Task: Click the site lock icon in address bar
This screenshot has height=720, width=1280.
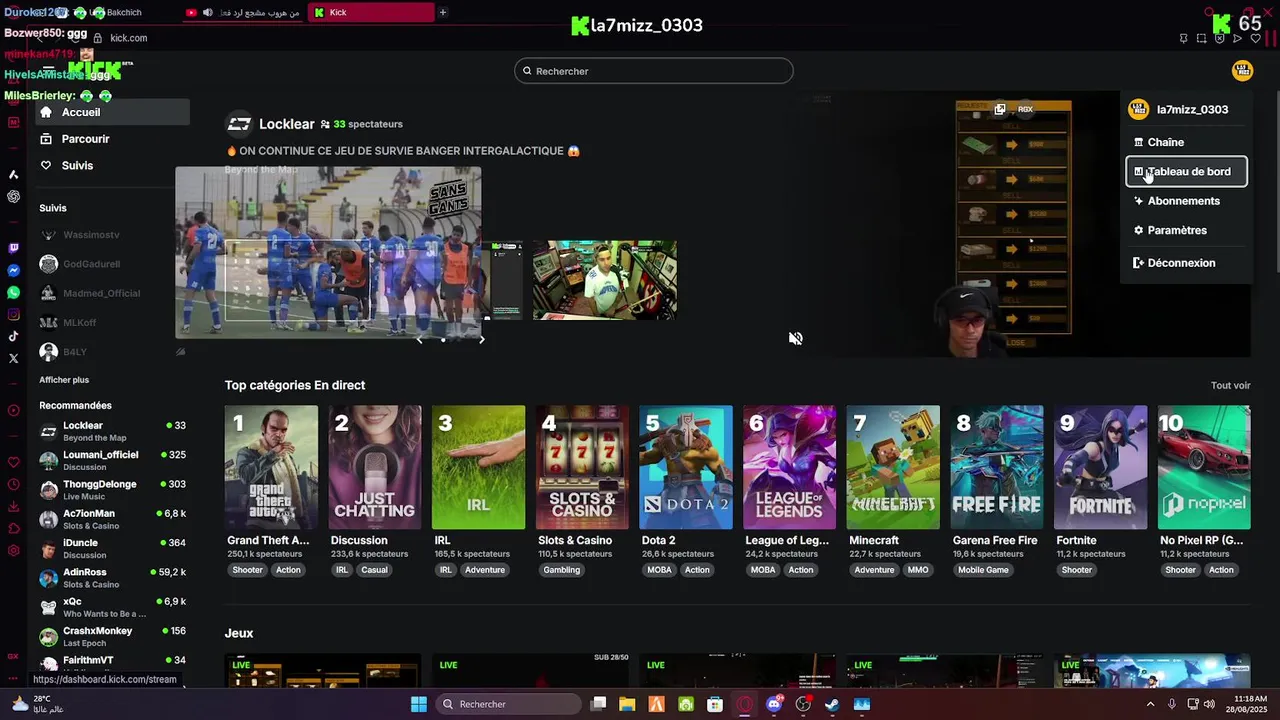Action: point(98,38)
